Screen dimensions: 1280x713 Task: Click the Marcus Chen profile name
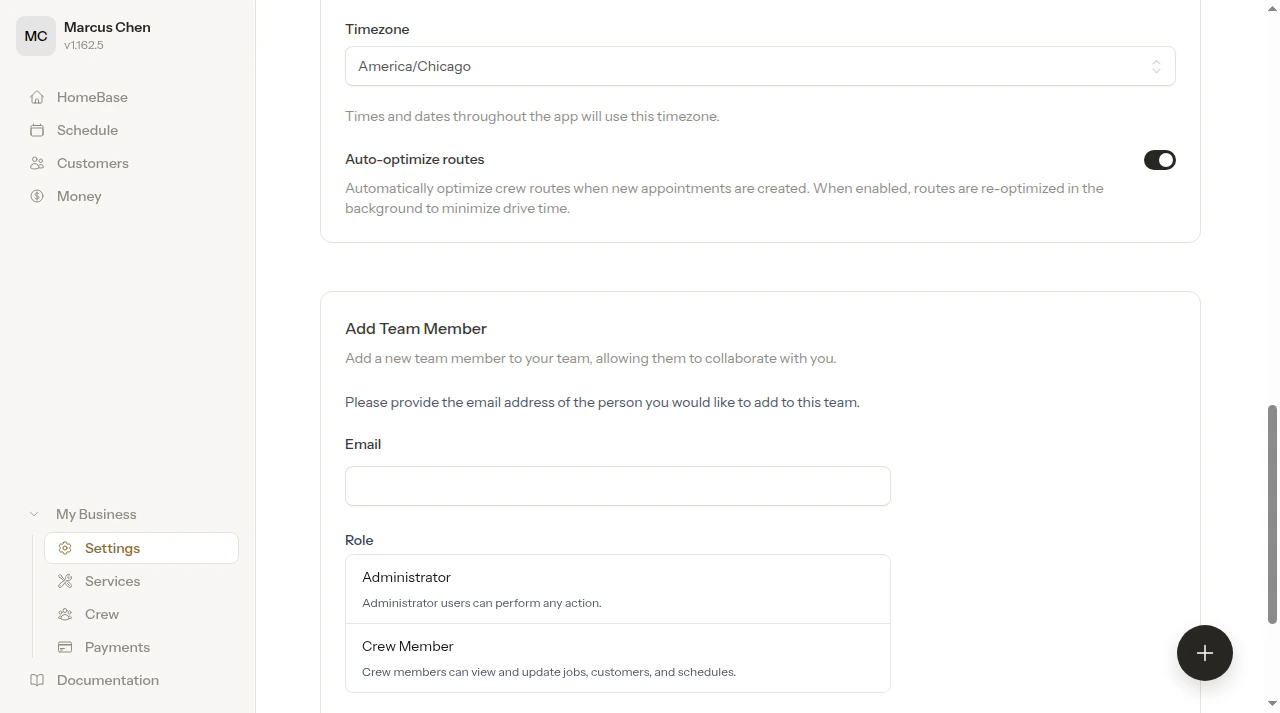tap(106, 27)
